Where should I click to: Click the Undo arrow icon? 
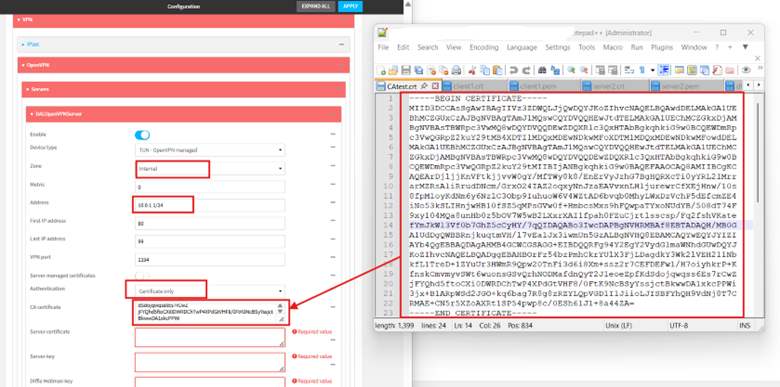[x=513, y=70]
